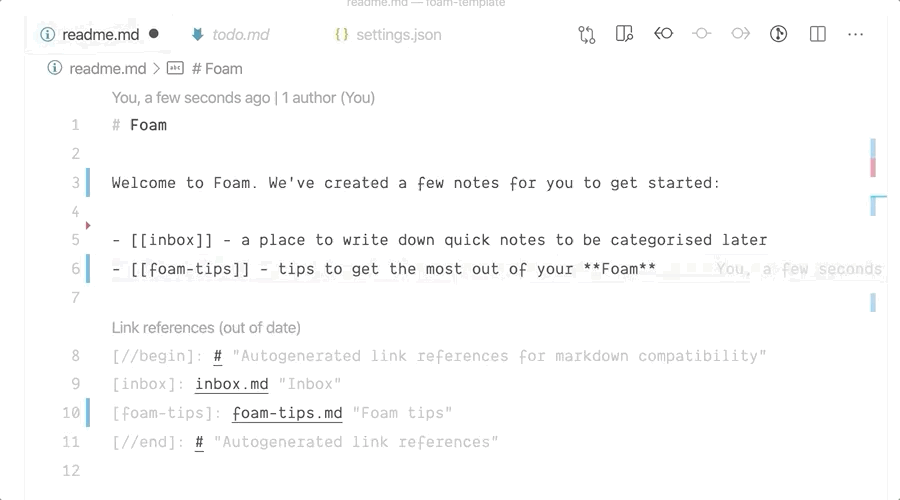Click the readme.md breadcrumb item
This screenshot has width=900, height=500.
107,69
